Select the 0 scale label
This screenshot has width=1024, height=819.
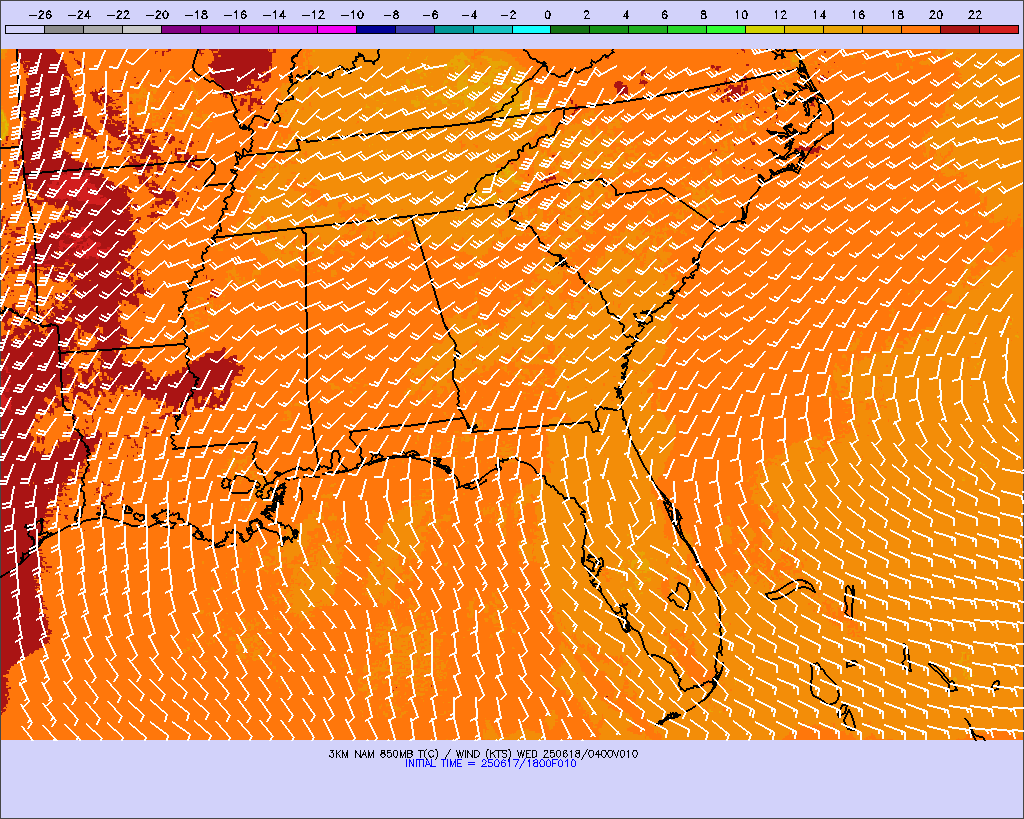[547, 14]
